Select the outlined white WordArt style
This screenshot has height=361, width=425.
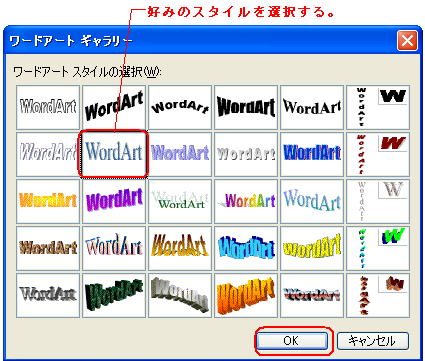(x=48, y=107)
